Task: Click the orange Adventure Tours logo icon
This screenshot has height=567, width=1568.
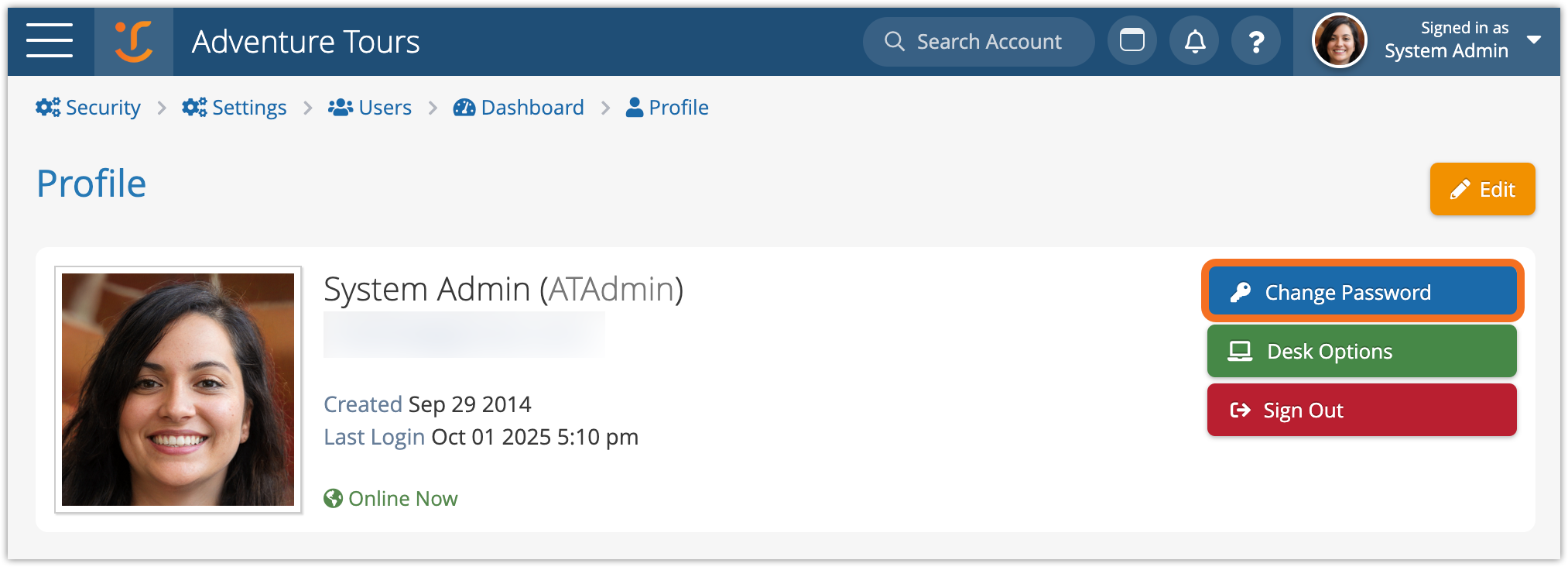Action: 134,42
